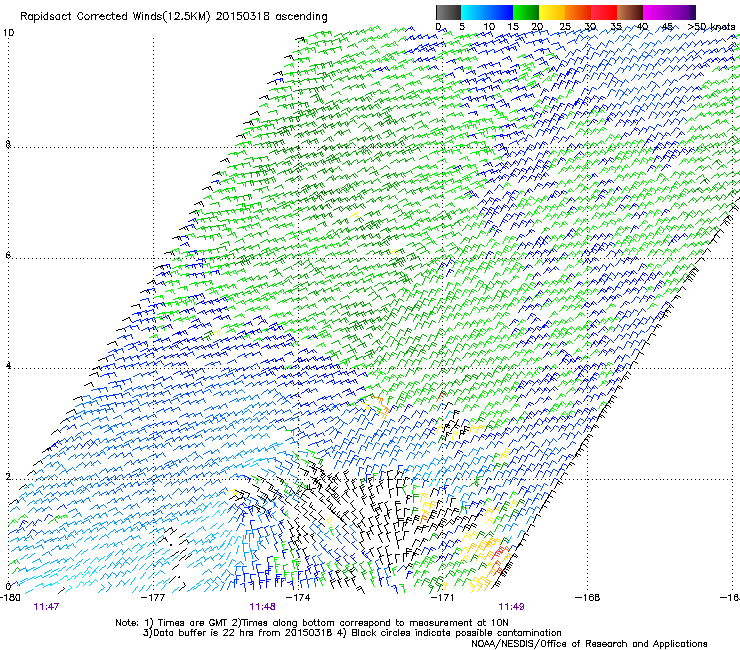Click the brown 35-40 knots legend swatch
Viewport: 740px width, 650px height.
pos(630,12)
